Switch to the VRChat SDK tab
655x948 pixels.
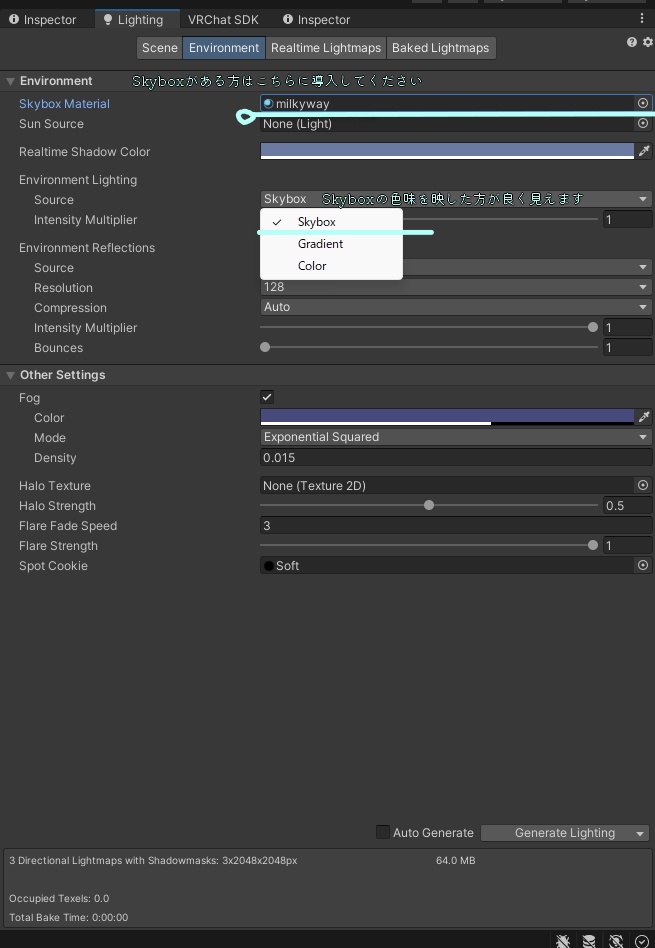[x=223, y=19]
